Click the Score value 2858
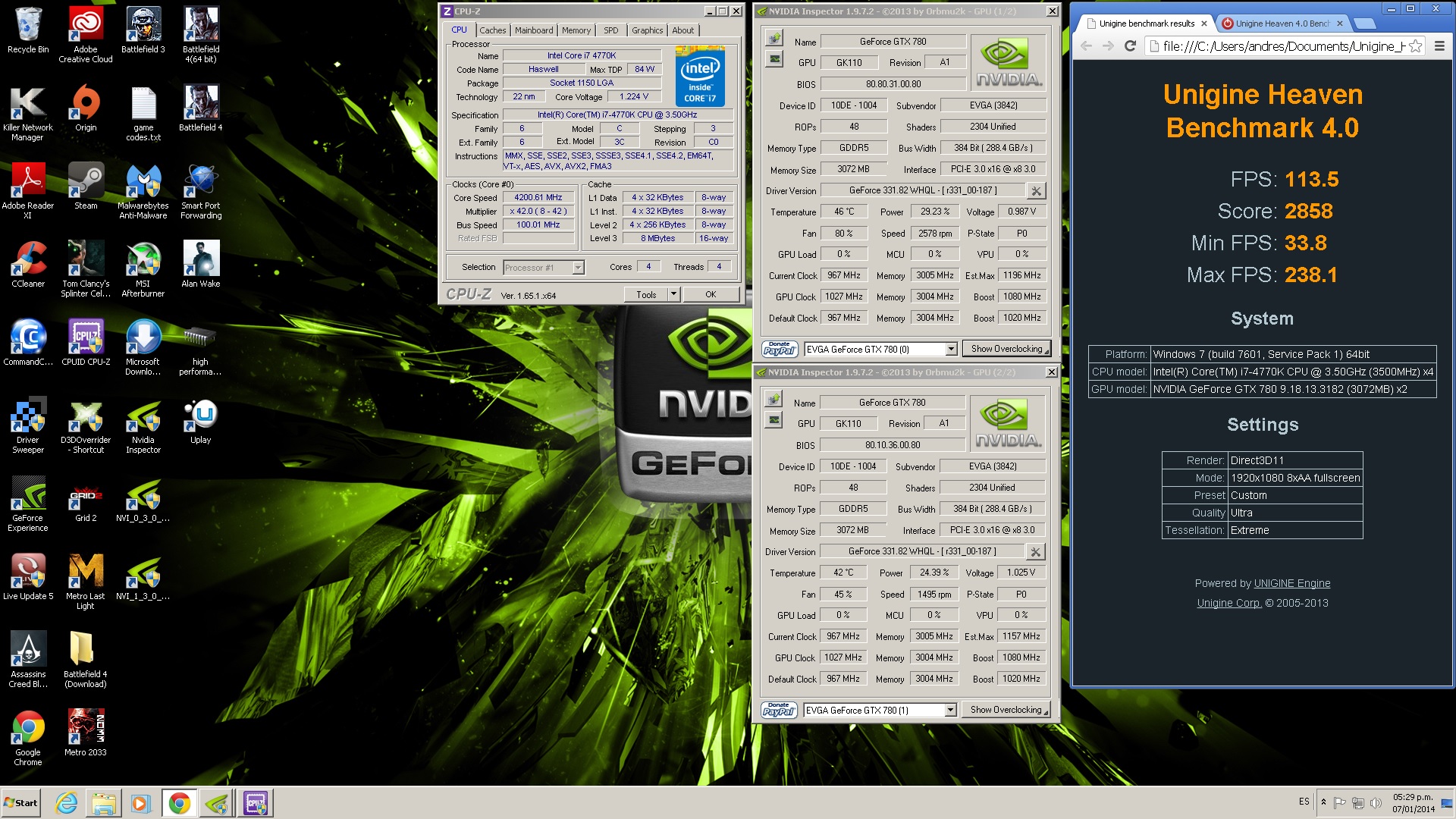This screenshot has height=819, width=1456. click(x=1308, y=211)
